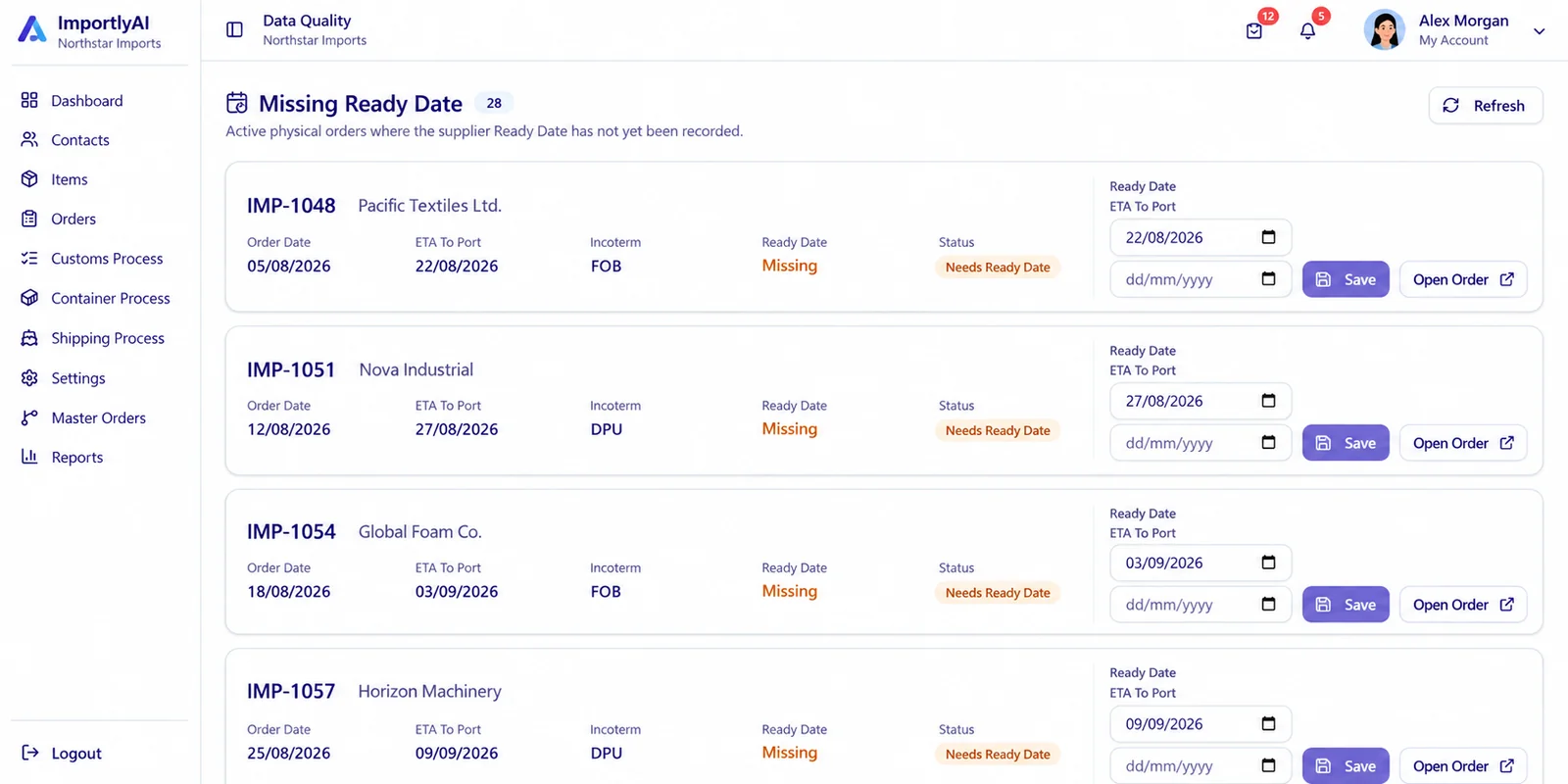Screen dimensions: 1568x784
Task: Save ready date for IMP-1051
Action: [x=1346, y=443]
